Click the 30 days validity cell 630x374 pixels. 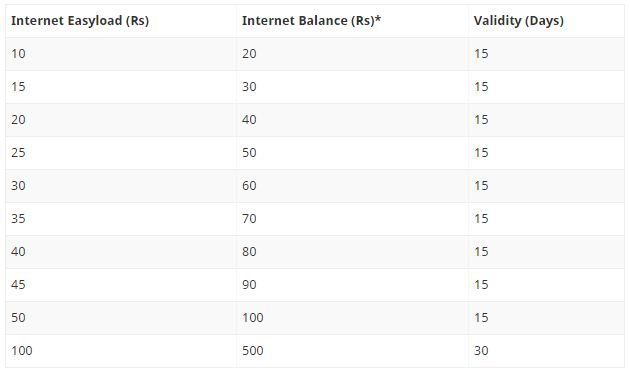[546, 351]
